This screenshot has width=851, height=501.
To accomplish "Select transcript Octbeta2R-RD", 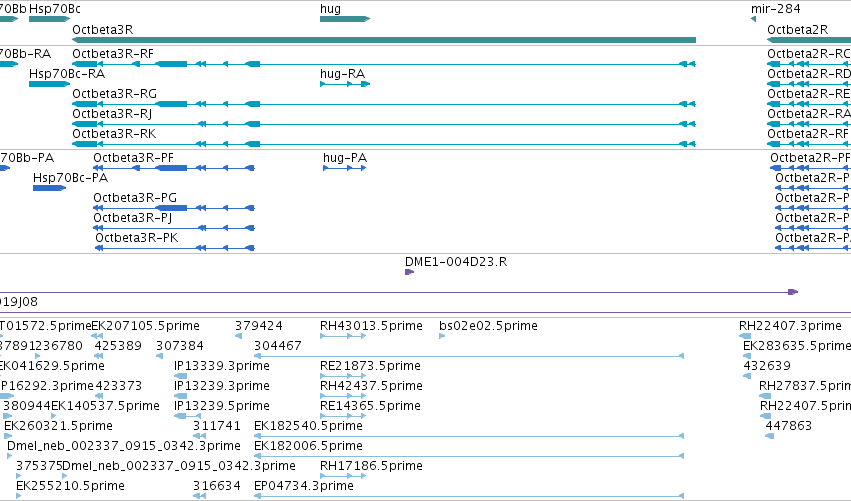I will coord(809,74).
